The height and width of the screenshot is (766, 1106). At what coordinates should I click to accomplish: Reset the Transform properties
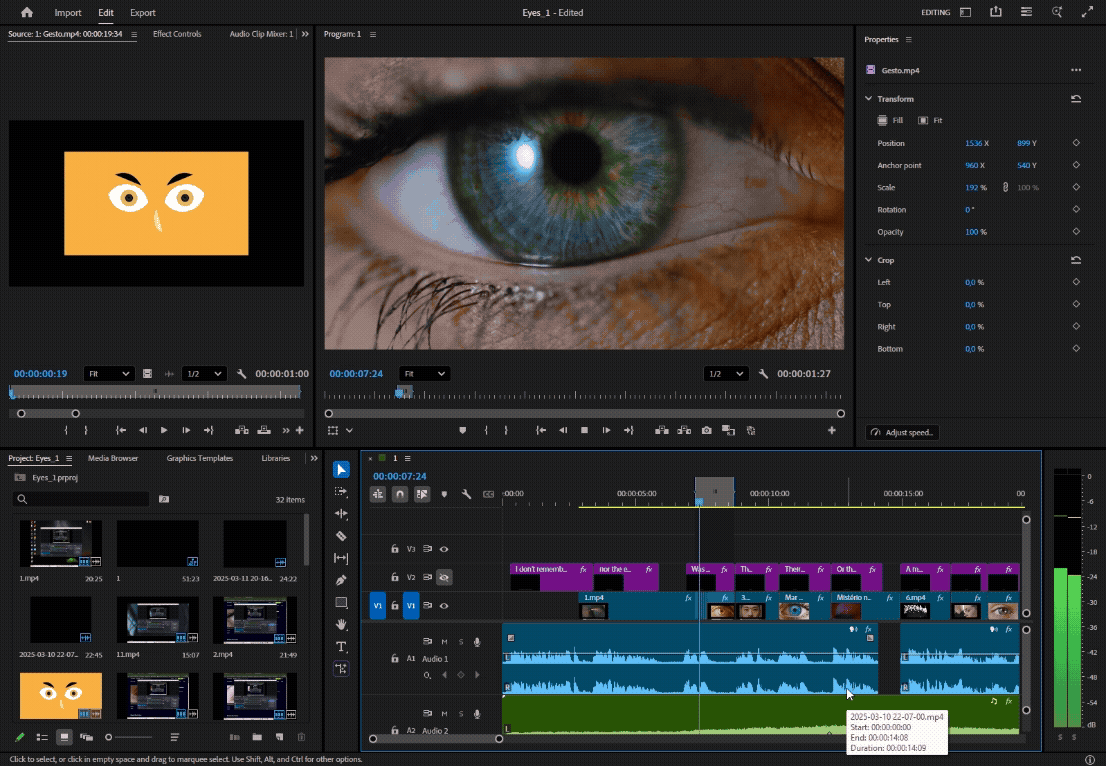click(1076, 99)
